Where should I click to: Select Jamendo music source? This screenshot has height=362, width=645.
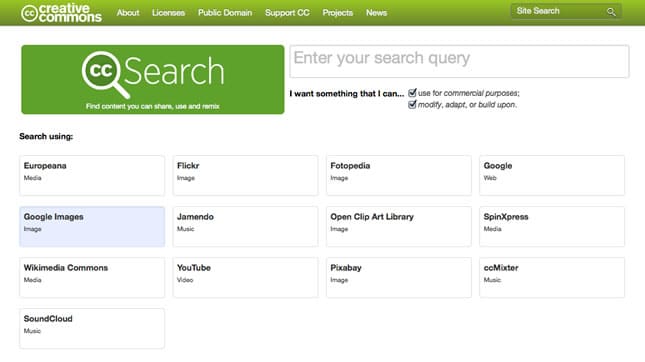click(x=245, y=226)
